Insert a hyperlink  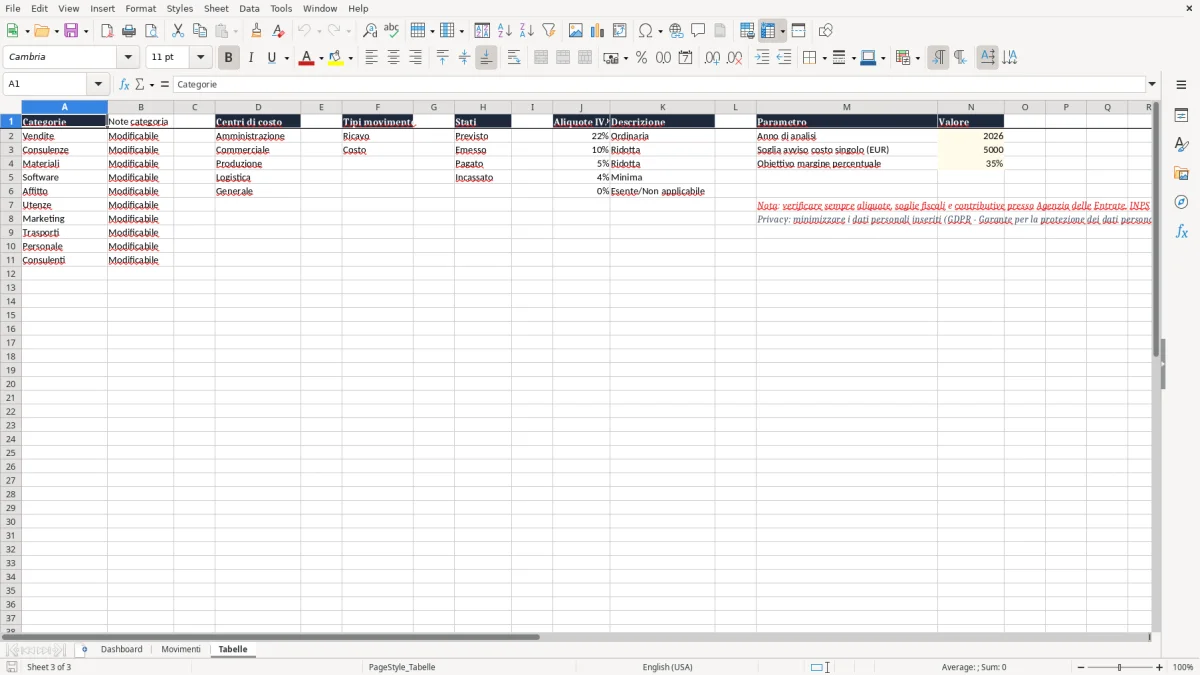tap(676, 31)
